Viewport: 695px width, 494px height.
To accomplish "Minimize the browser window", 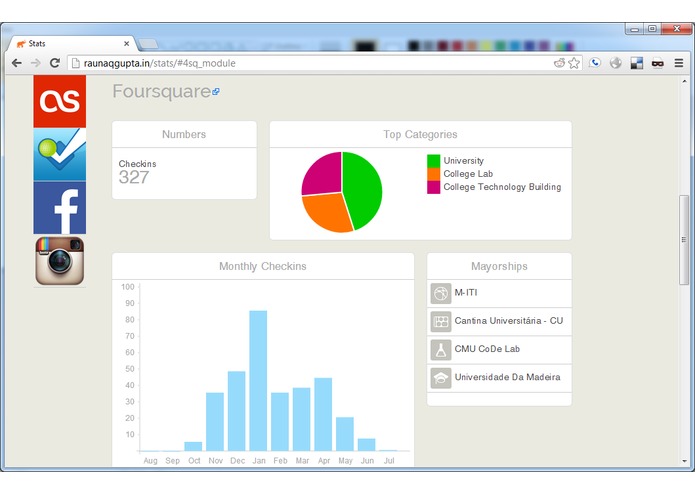I will [x=635, y=29].
